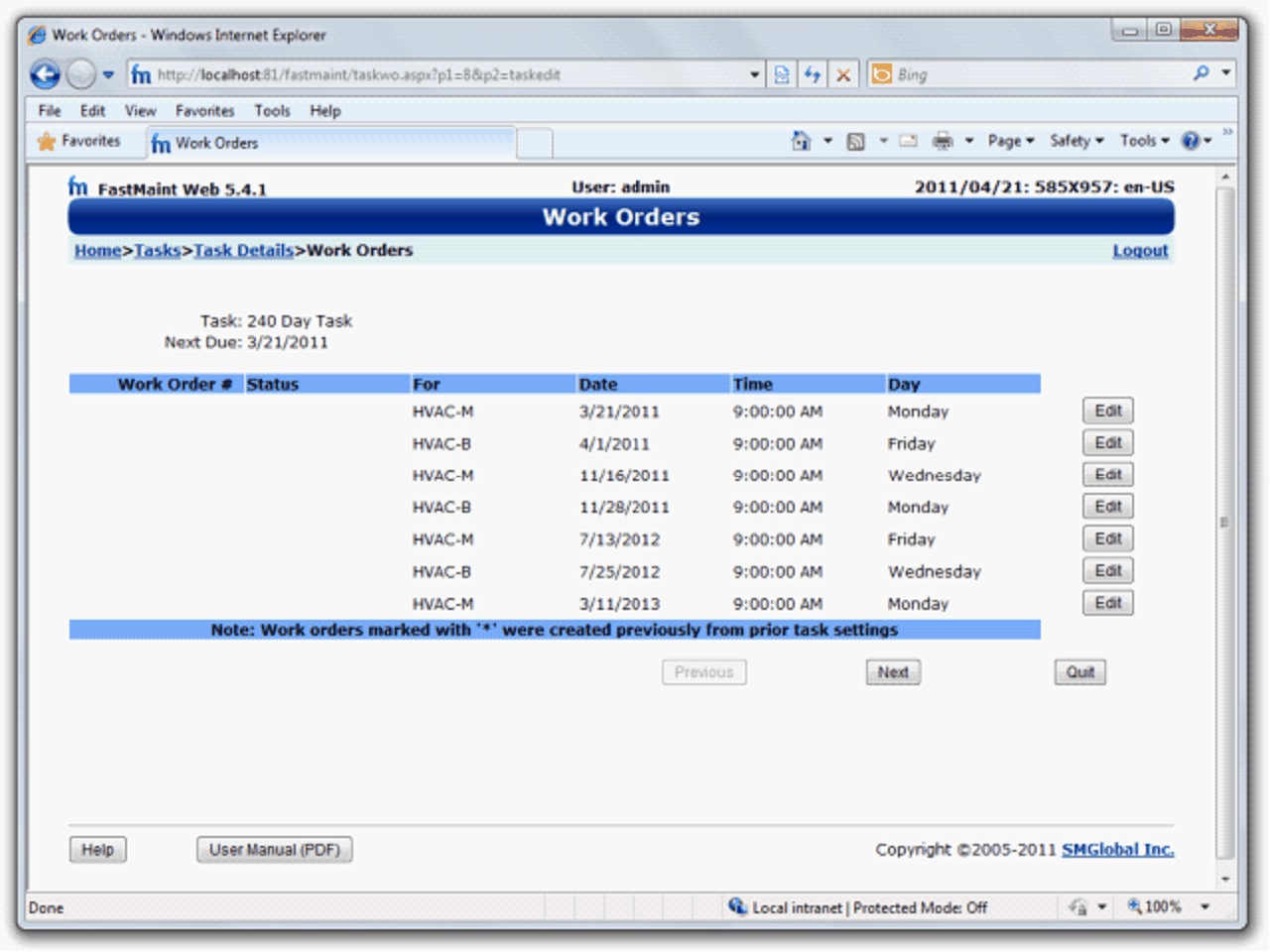Screen dimensions: 1270x952
Task: Click the Wednesday cell for 7/25/2012
Action: coord(934,571)
